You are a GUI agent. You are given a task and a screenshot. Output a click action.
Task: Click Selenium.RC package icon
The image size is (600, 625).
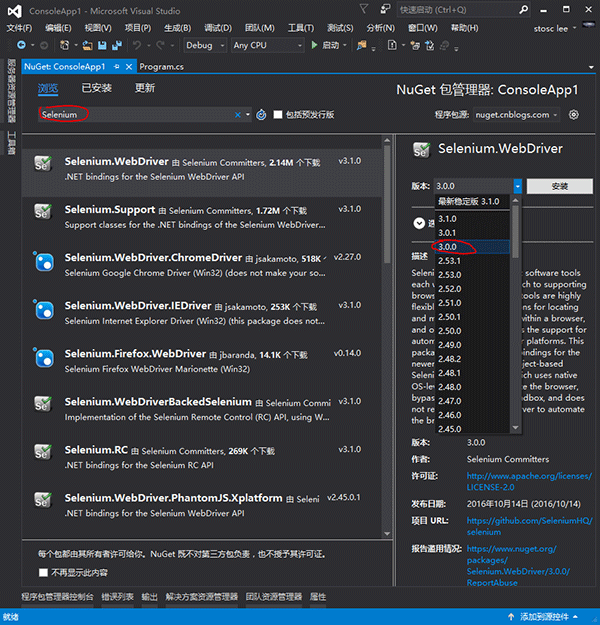coord(43,452)
